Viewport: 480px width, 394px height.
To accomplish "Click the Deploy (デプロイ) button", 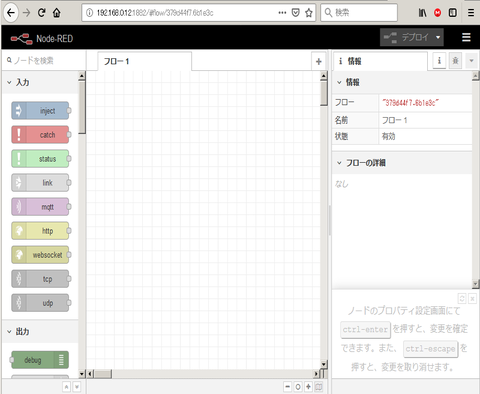I will click(x=406, y=37).
